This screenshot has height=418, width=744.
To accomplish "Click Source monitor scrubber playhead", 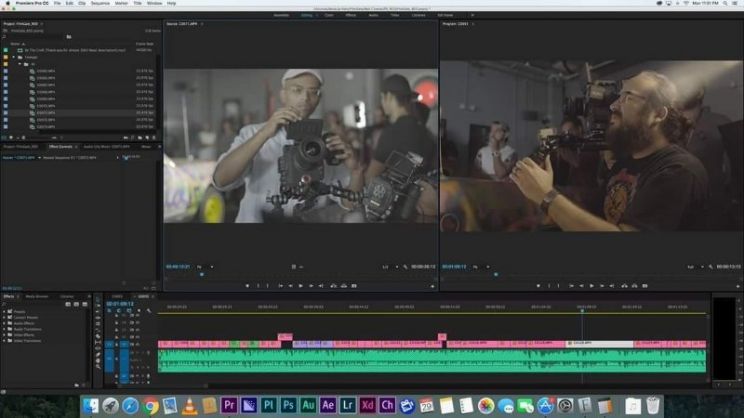I will click(202, 274).
